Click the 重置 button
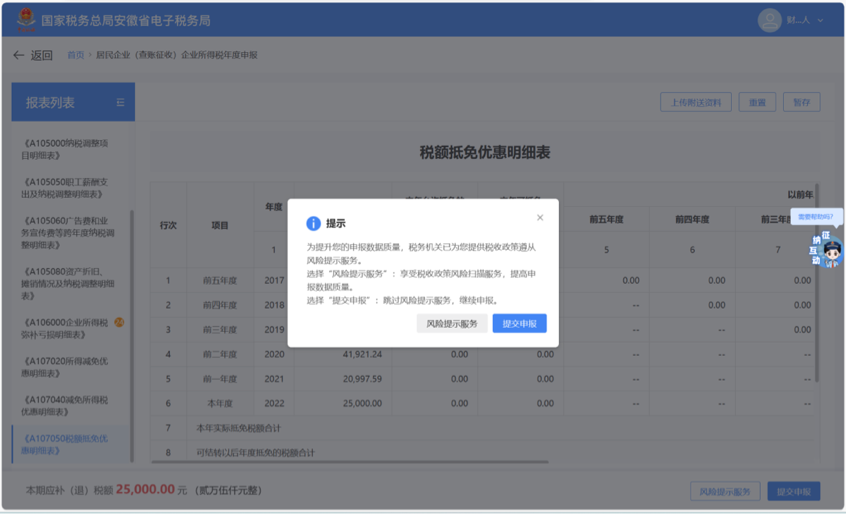 pyautogui.click(x=757, y=102)
